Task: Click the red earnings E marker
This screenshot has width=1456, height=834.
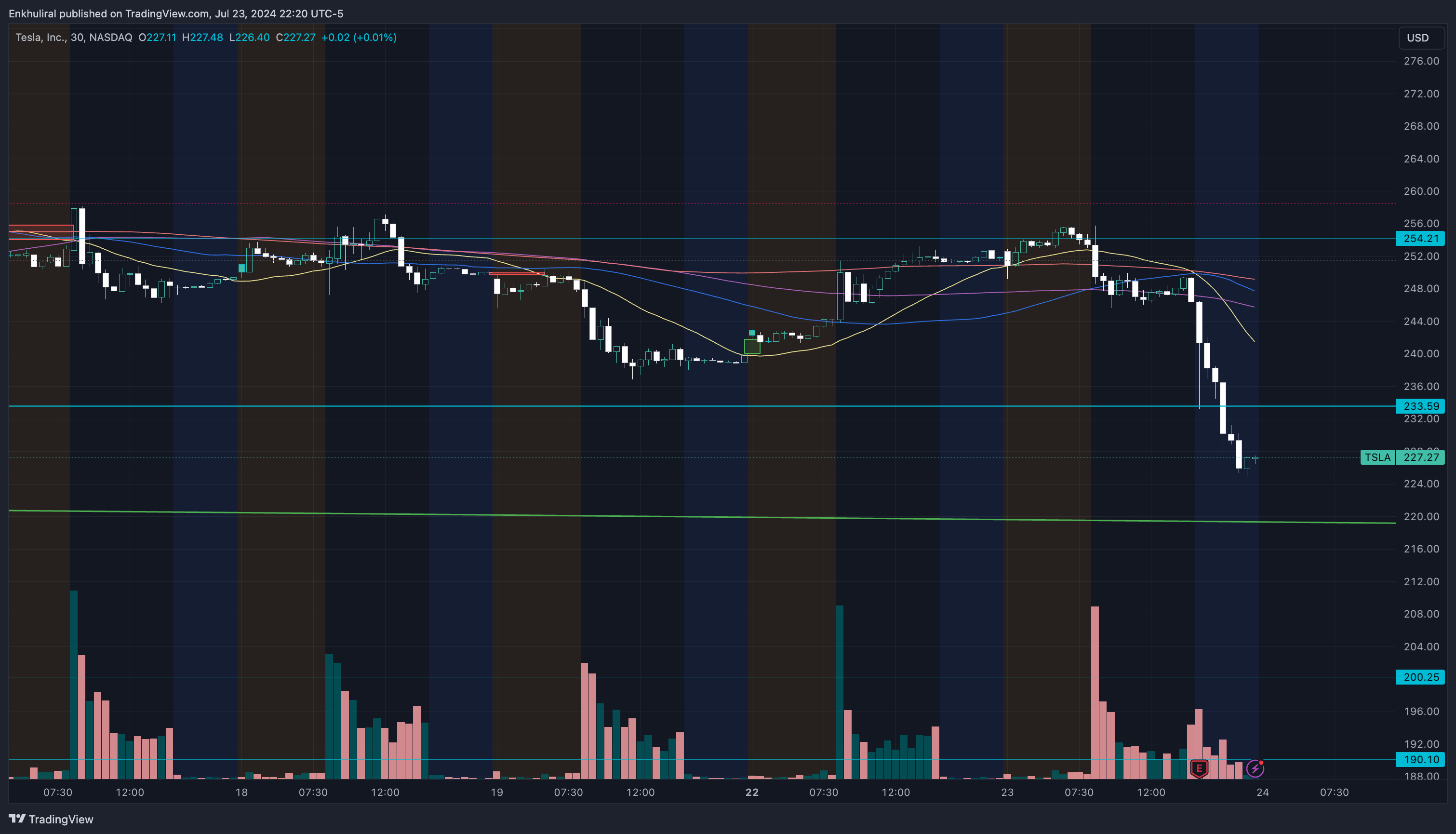Action: tap(1199, 768)
